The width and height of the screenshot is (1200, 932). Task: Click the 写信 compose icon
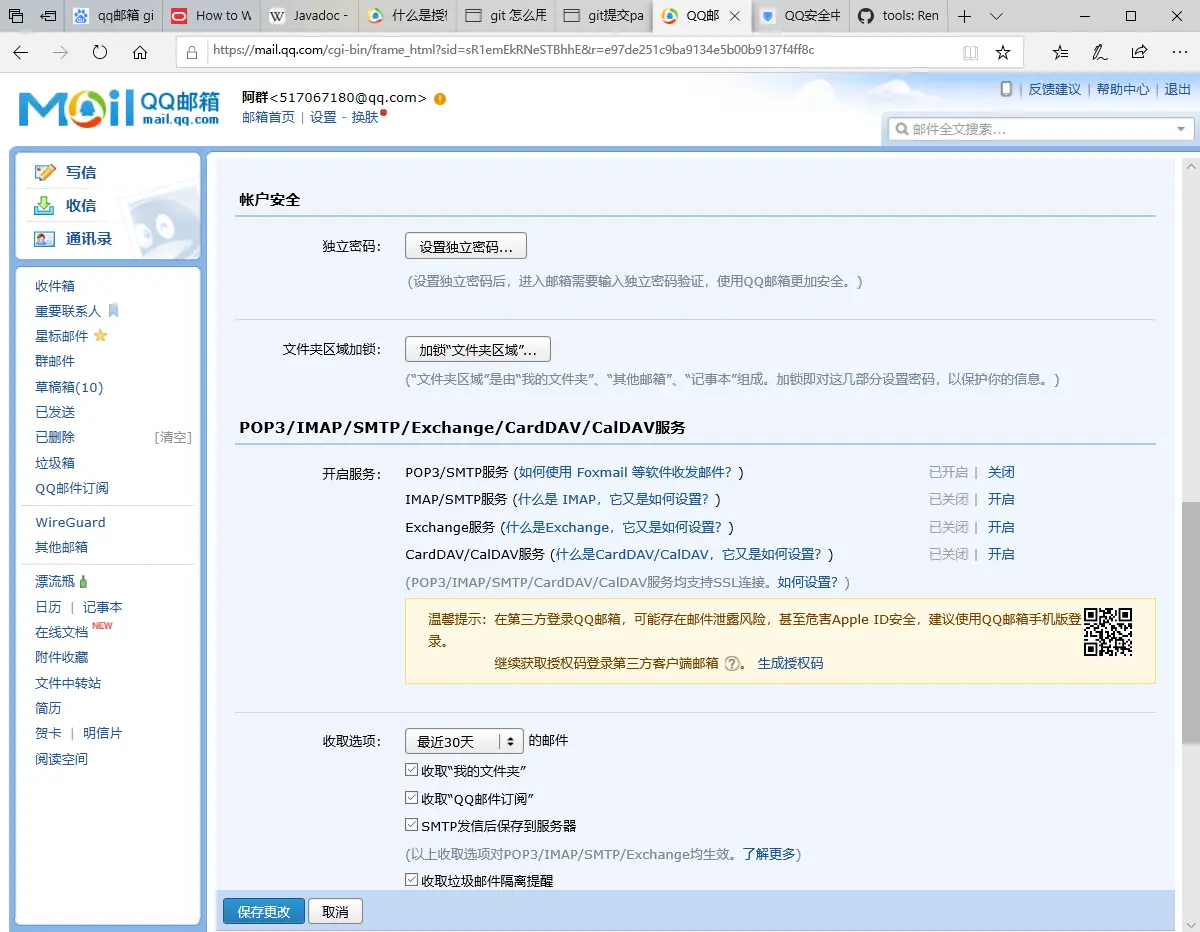pyautogui.click(x=45, y=172)
